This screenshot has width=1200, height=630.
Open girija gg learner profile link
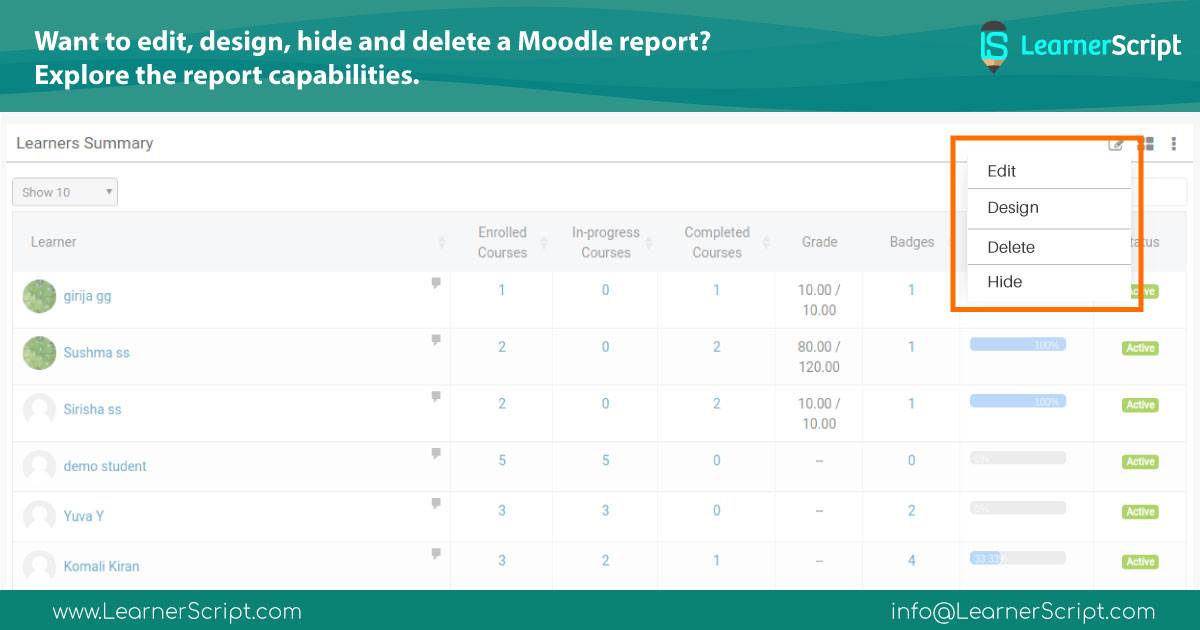[x=87, y=297]
